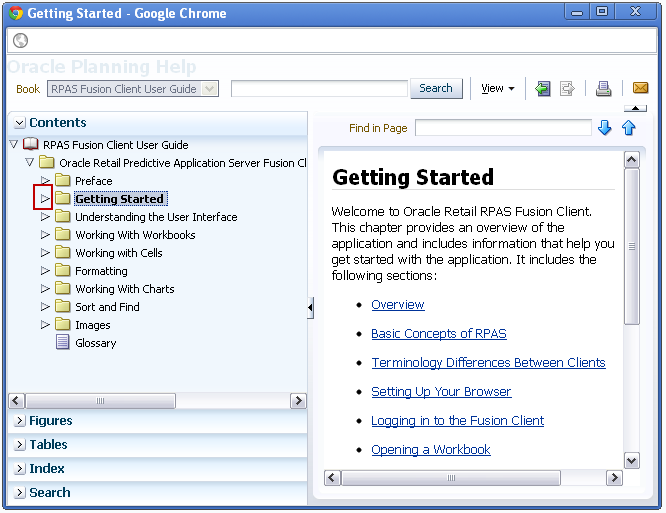Click the content pane scroll up arrow
Viewport: 666px width, 513px height.
(632, 160)
